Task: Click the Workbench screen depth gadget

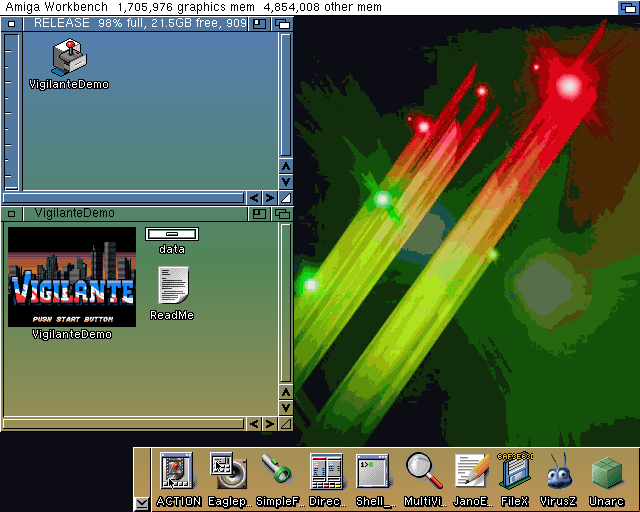Action: 628,8
